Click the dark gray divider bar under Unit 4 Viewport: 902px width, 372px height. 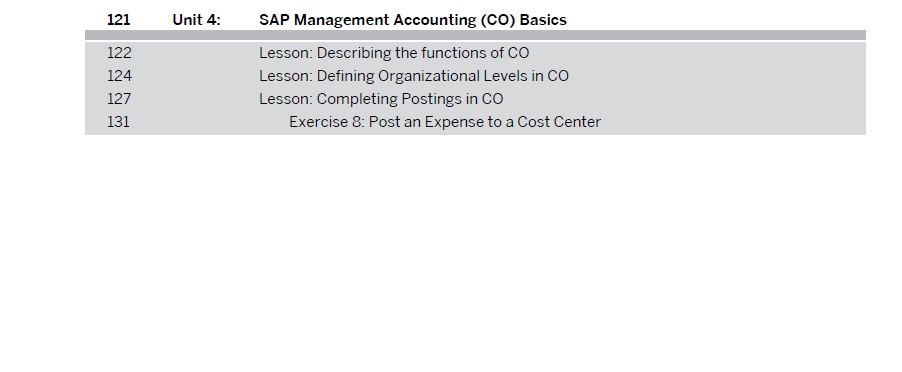475,35
